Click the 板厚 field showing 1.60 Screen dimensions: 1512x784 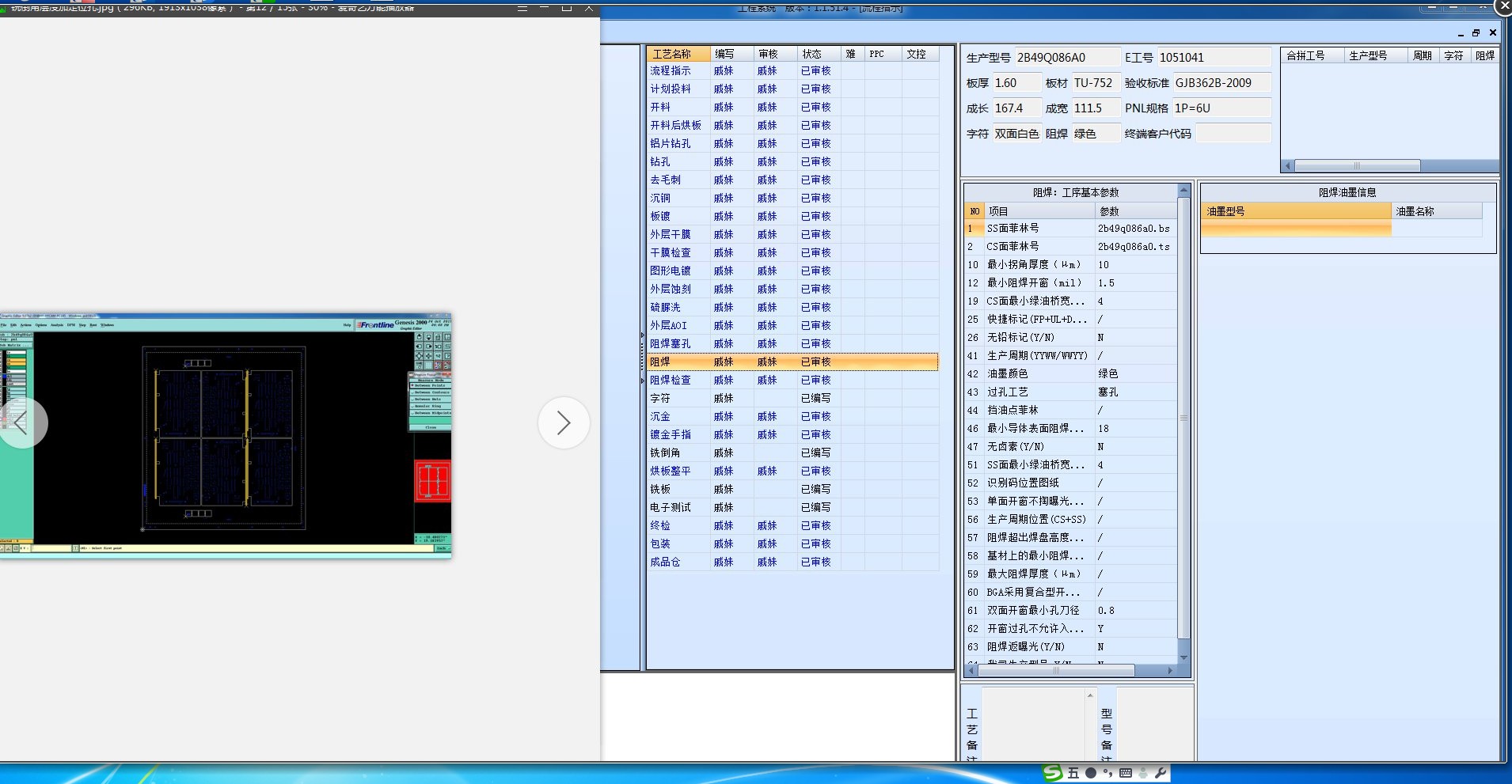(x=1016, y=83)
